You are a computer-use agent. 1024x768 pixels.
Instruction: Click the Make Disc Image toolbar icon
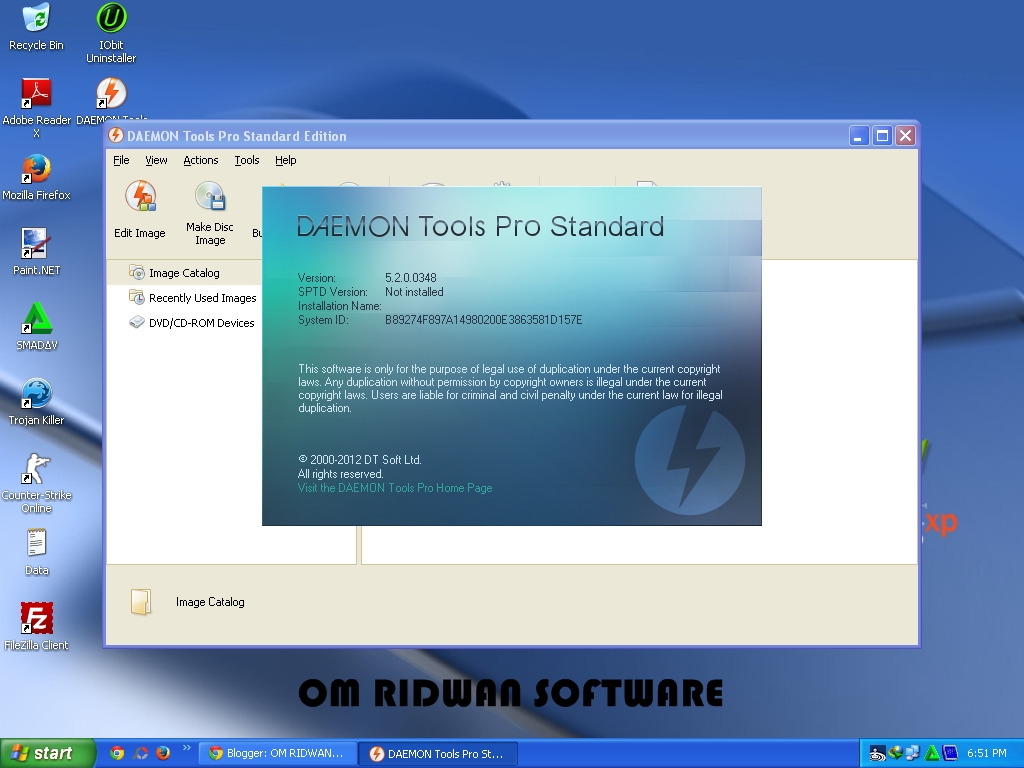point(210,197)
